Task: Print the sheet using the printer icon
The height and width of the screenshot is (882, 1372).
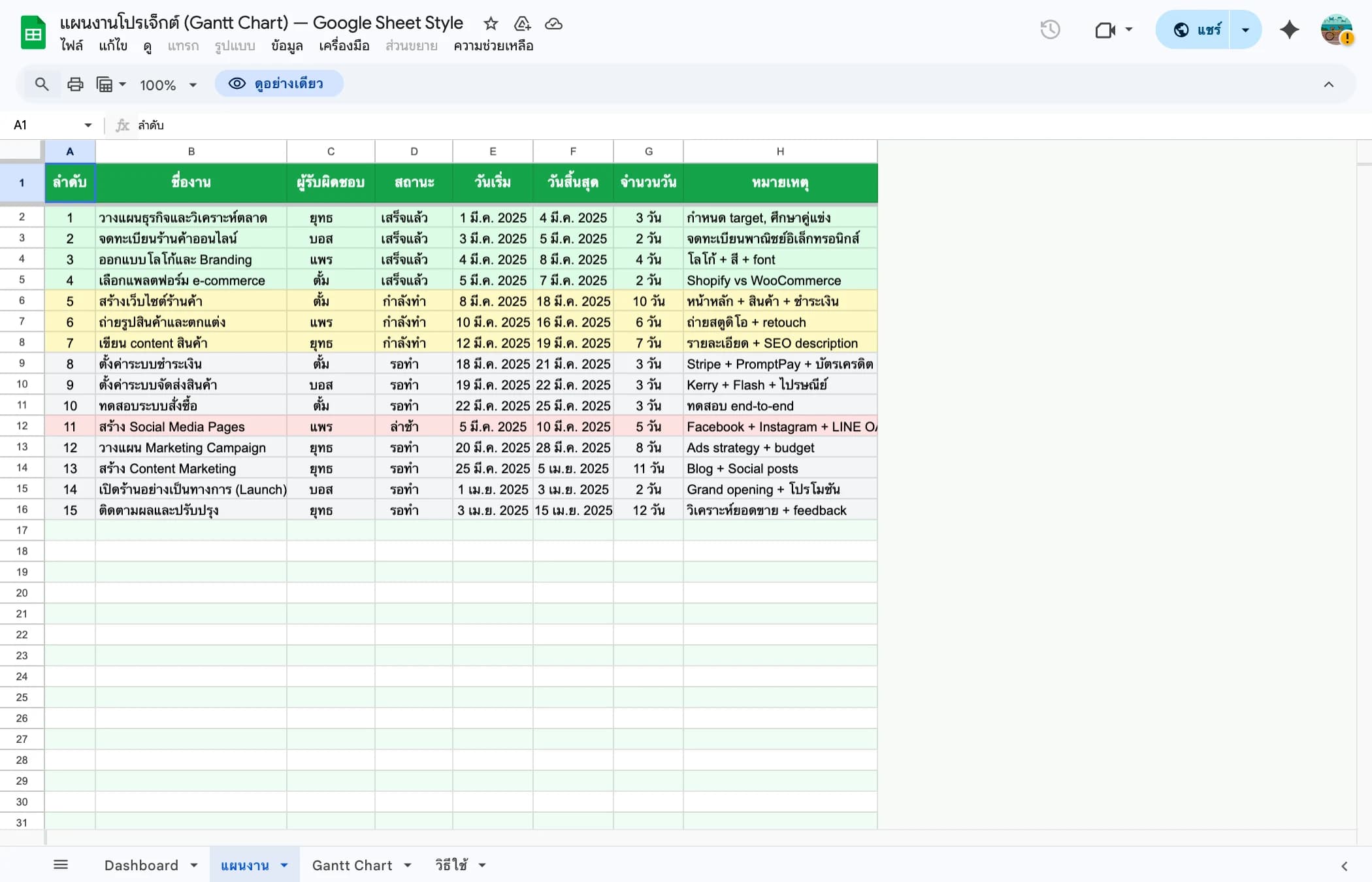Action: coord(75,84)
